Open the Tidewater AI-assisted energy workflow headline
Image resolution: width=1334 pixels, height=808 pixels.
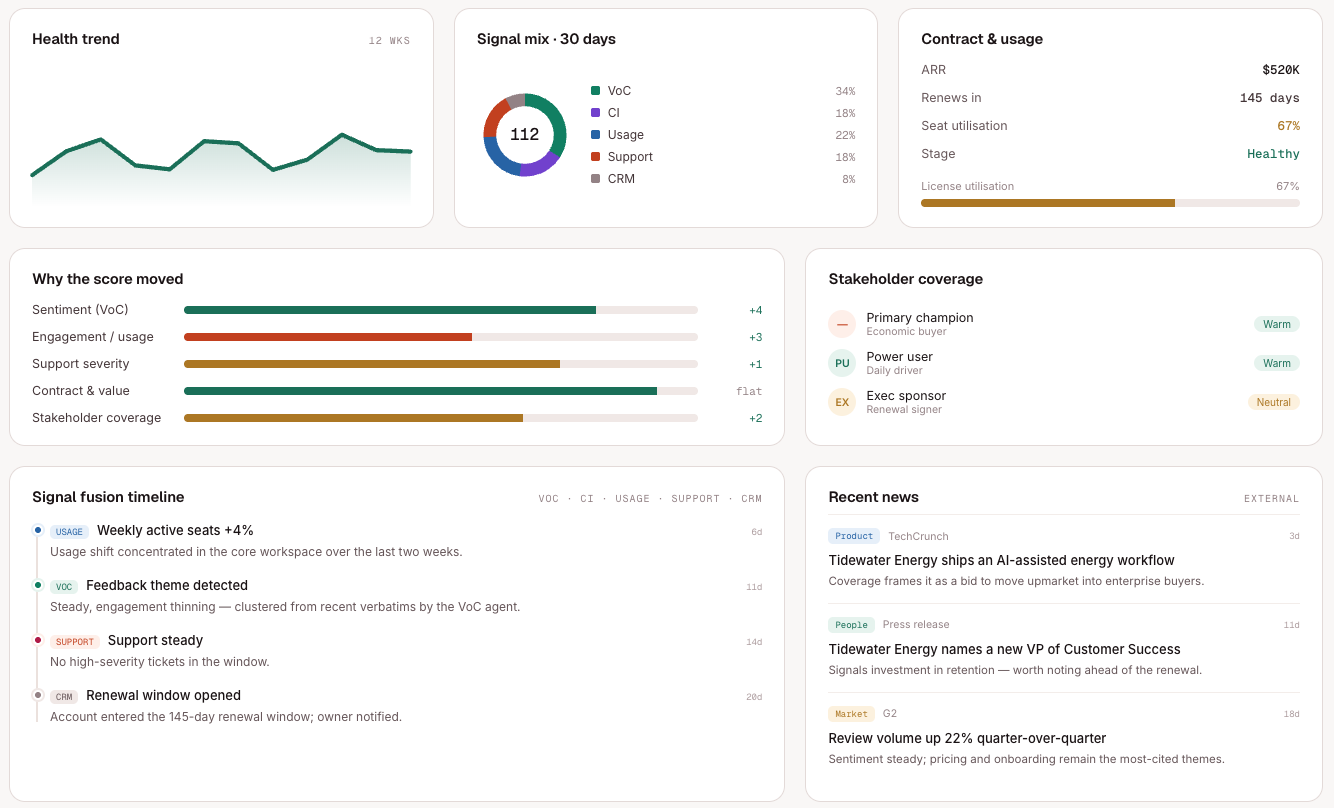click(x=1001, y=561)
